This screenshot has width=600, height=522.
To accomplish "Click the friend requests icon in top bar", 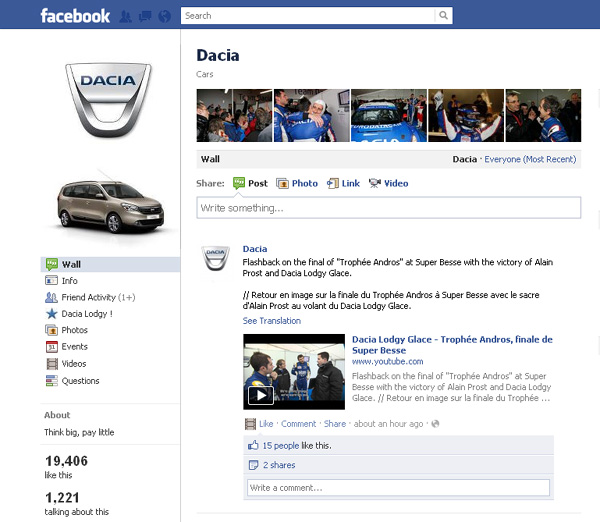I will point(126,16).
